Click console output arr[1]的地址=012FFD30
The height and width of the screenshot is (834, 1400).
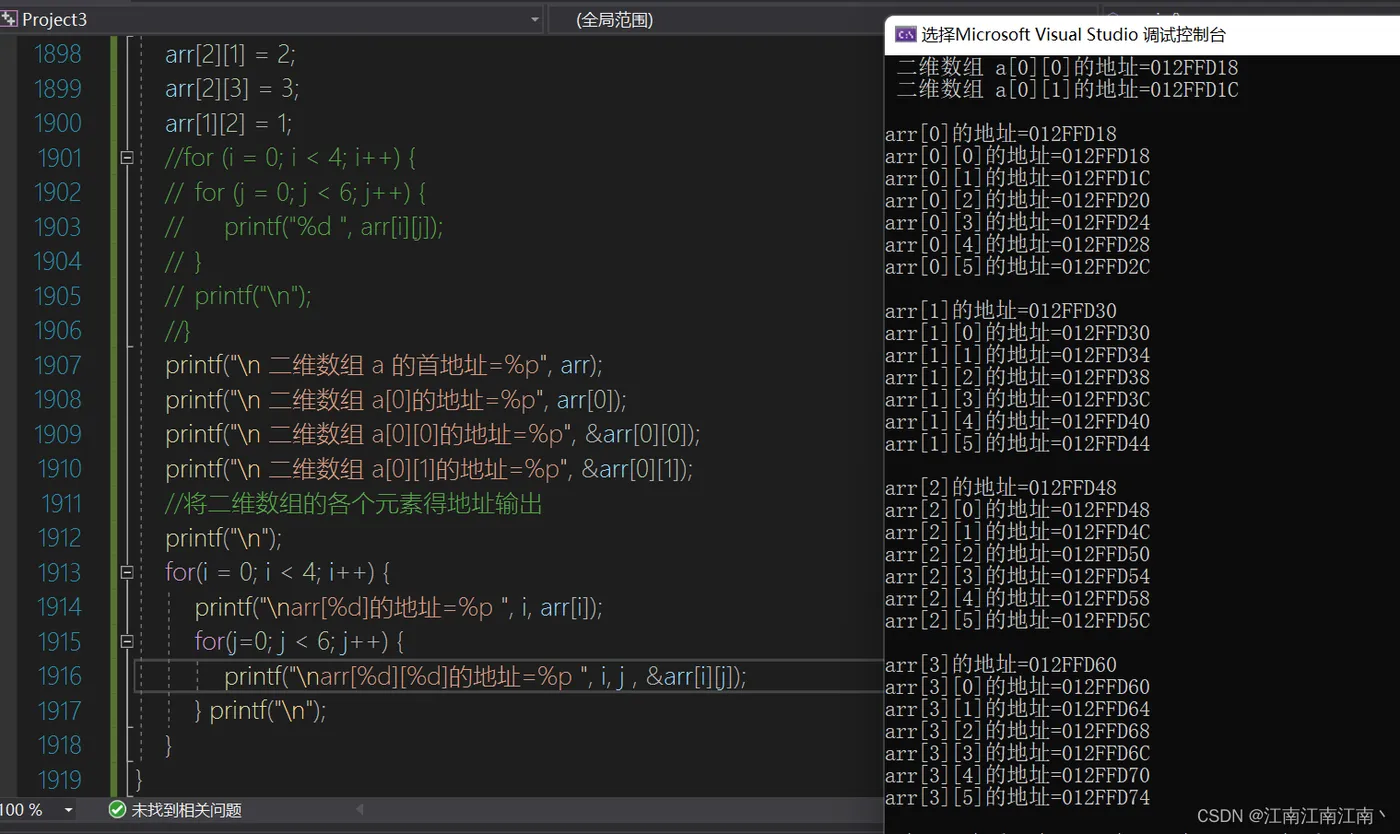click(1001, 311)
